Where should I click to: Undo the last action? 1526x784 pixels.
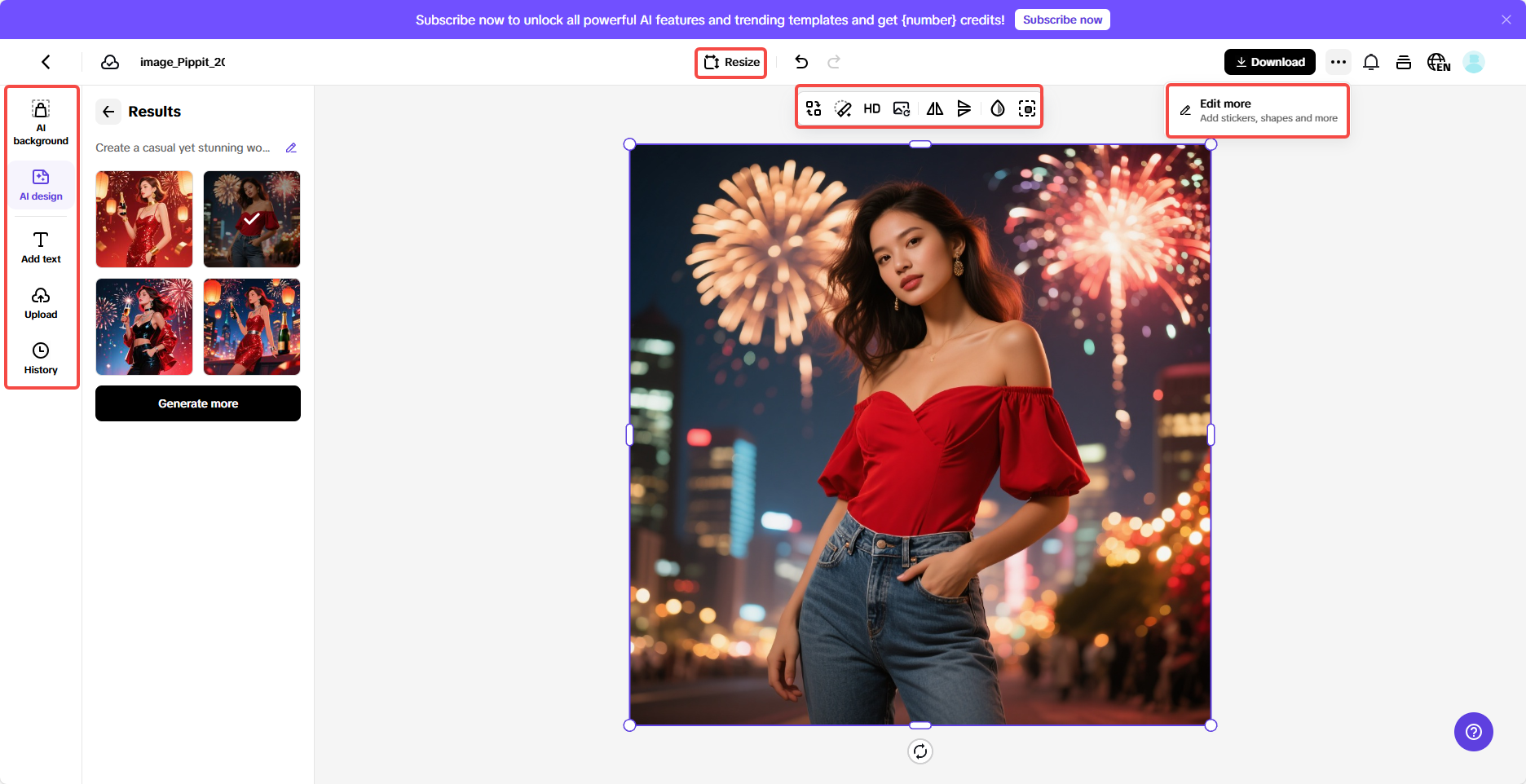[801, 61]
